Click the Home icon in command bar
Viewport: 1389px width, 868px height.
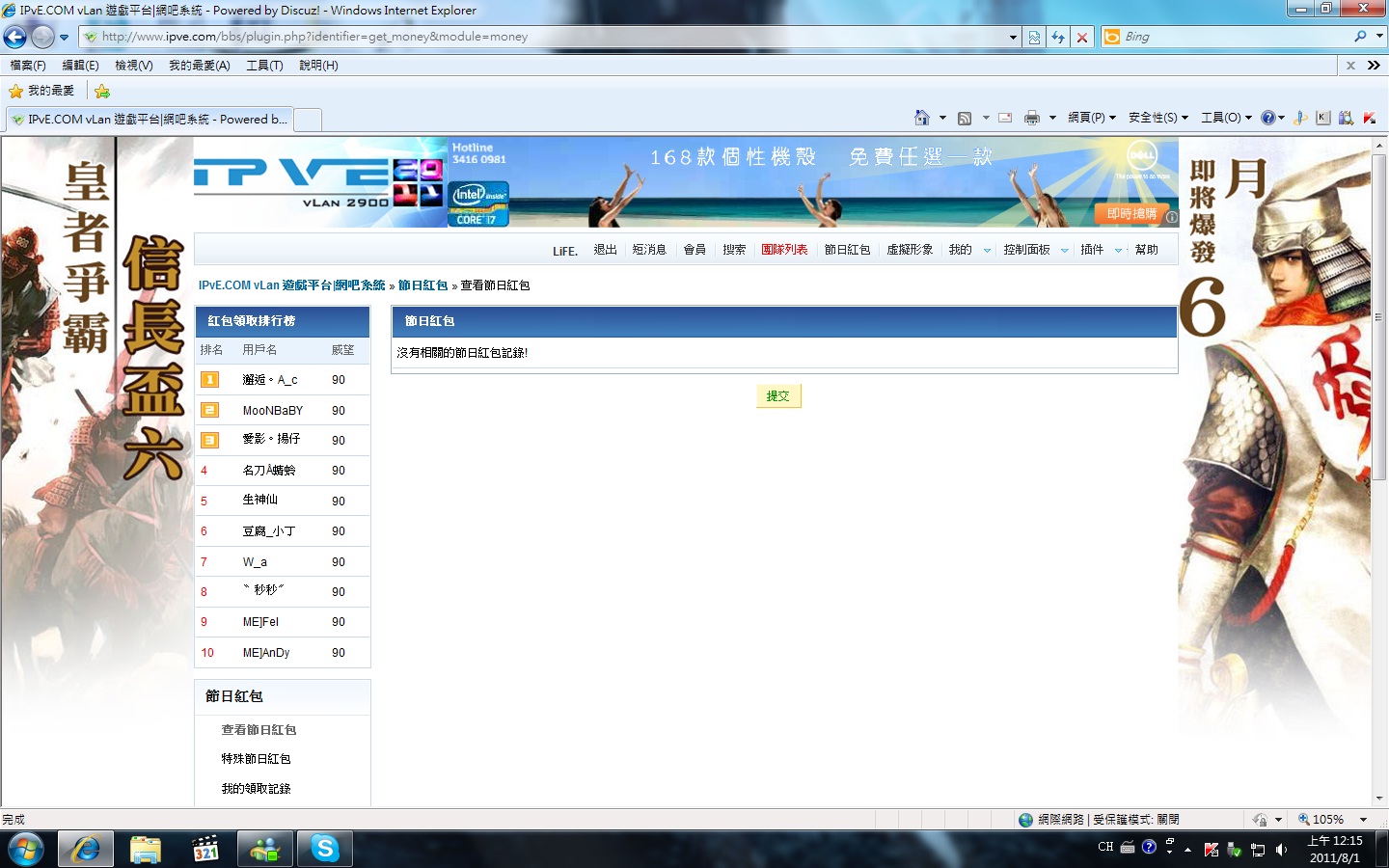922,118
